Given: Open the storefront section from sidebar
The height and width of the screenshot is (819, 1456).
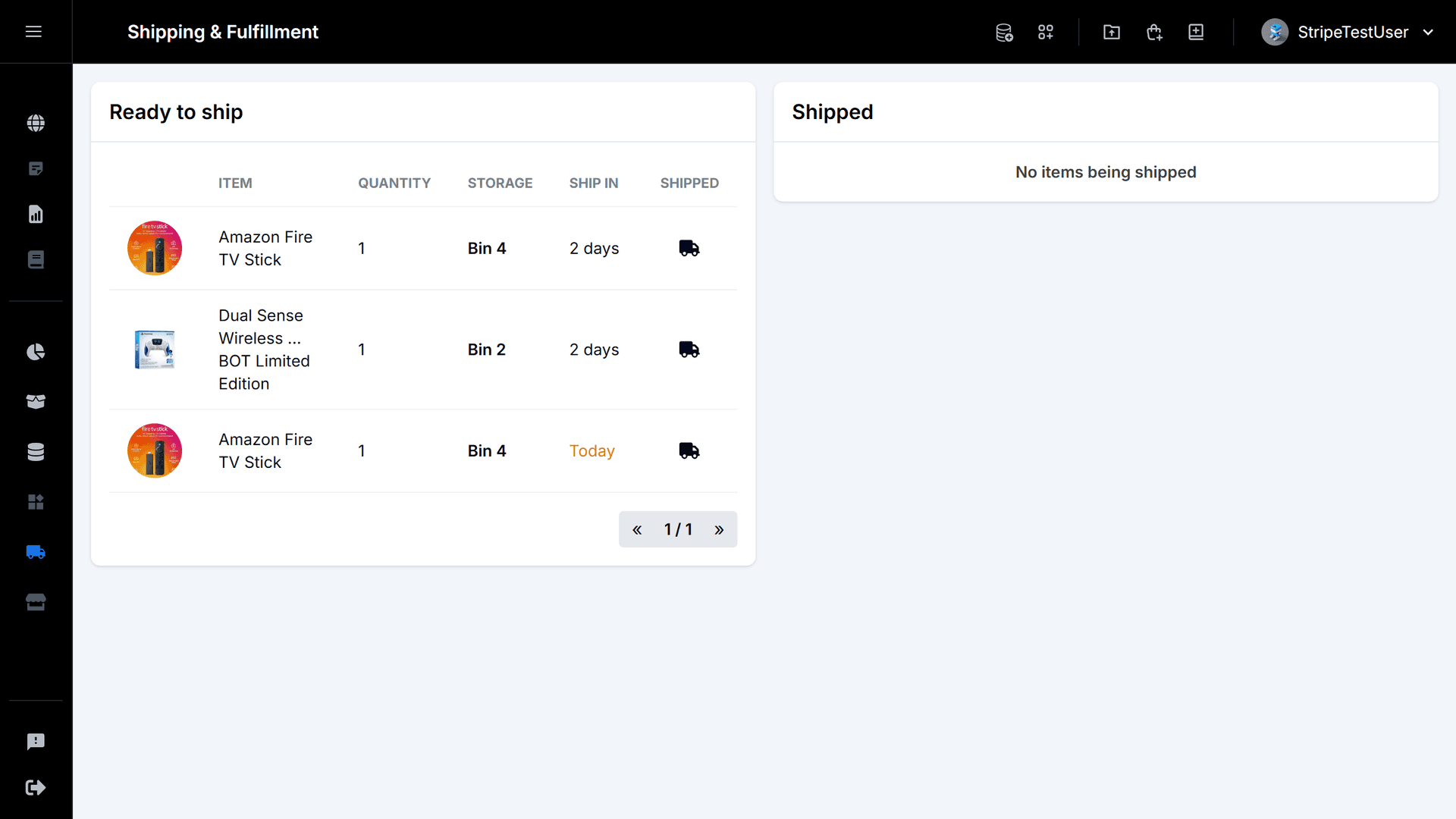Looking at the screenshot, I should tap(36, 602).
